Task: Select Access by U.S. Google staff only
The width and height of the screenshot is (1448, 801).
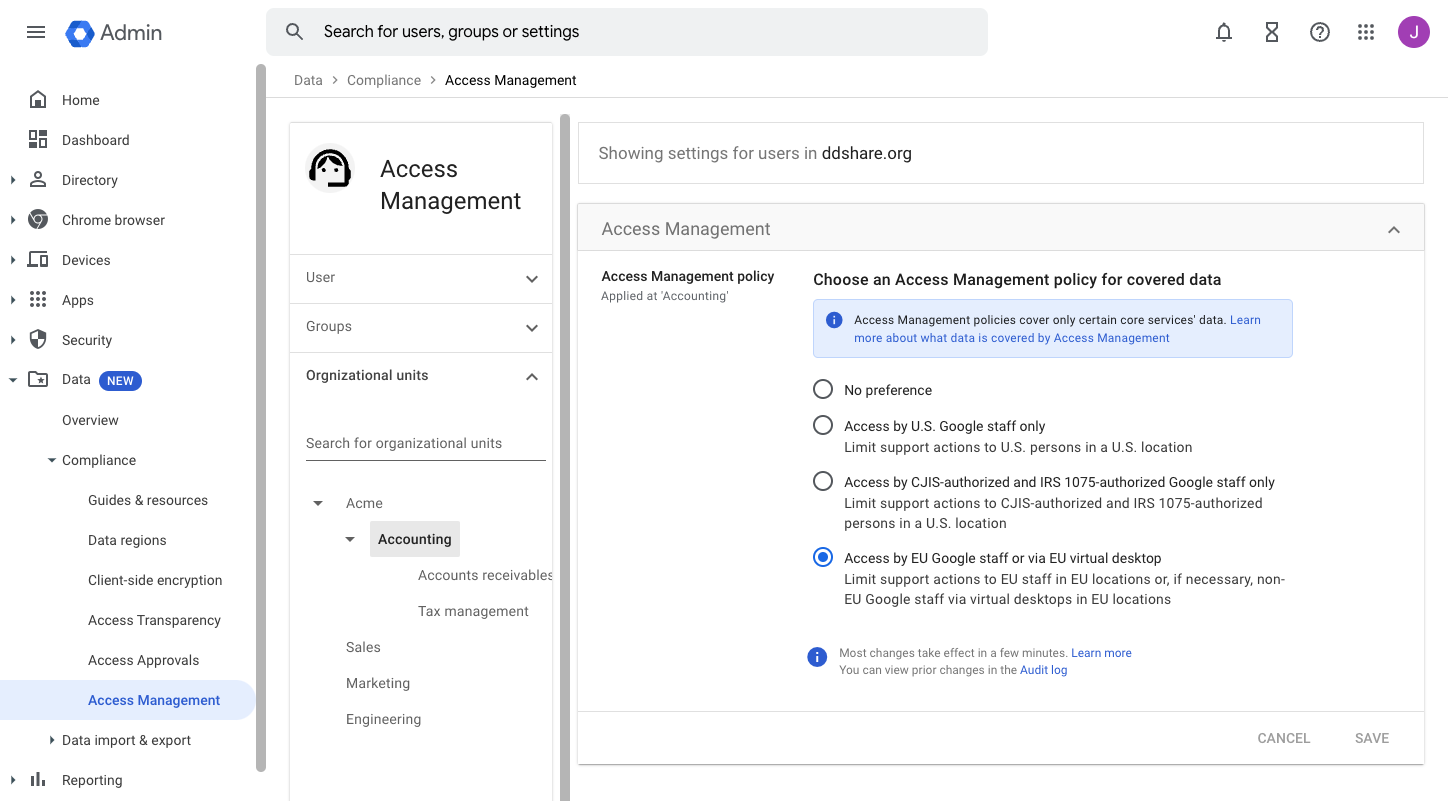Action: pos(823,425)
